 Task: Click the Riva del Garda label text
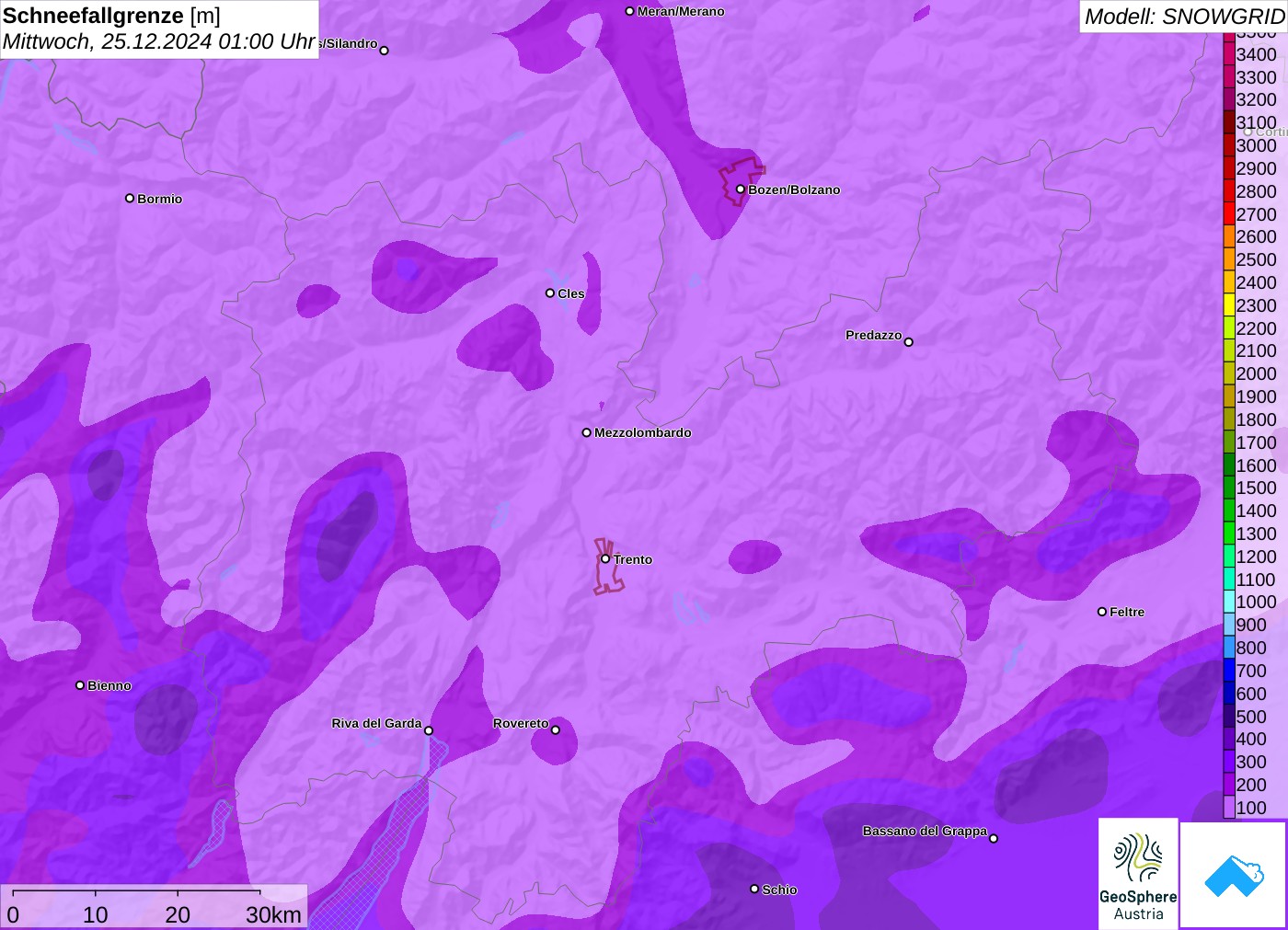376,723
